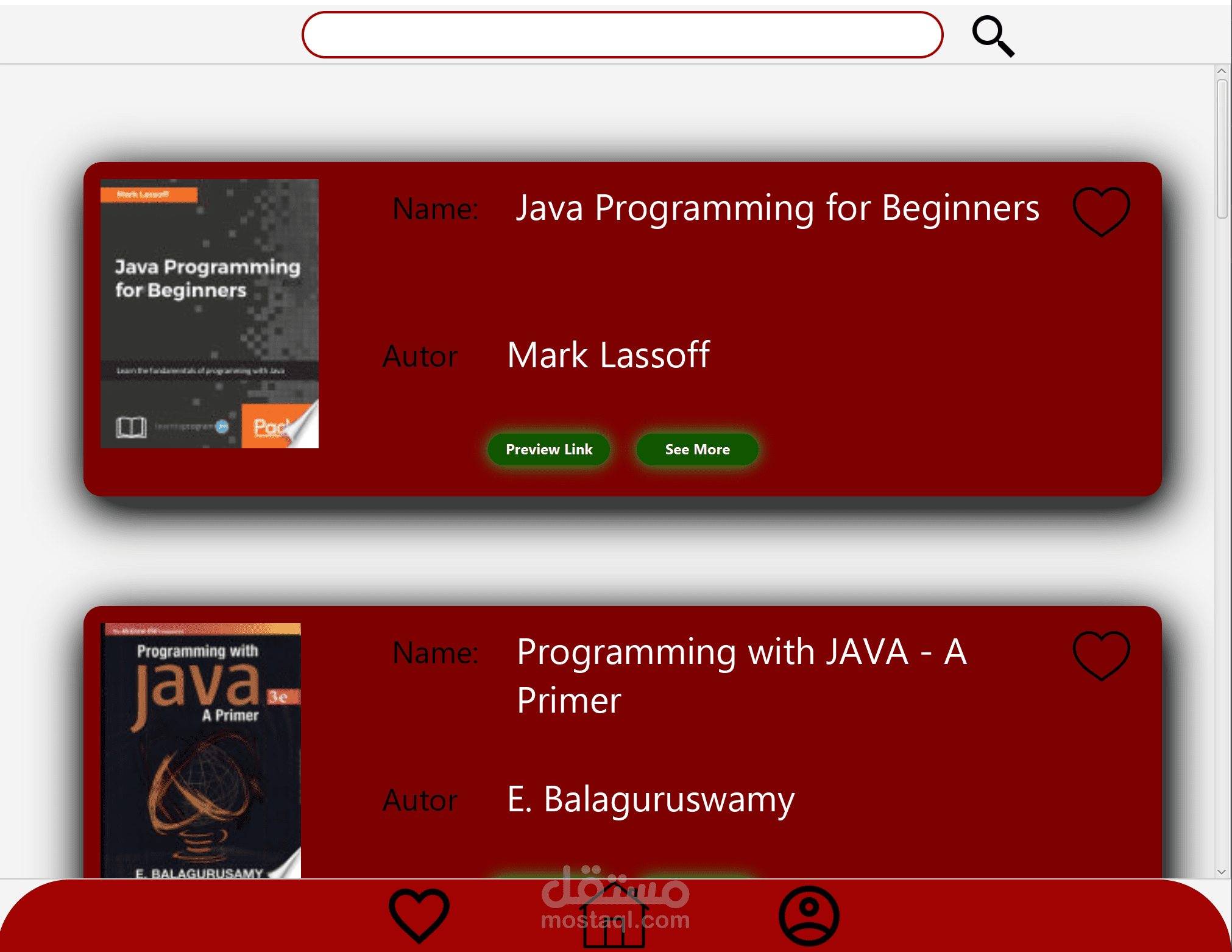
Task: Open Java Programming for Beginners cover image
Action: point(209,313)
